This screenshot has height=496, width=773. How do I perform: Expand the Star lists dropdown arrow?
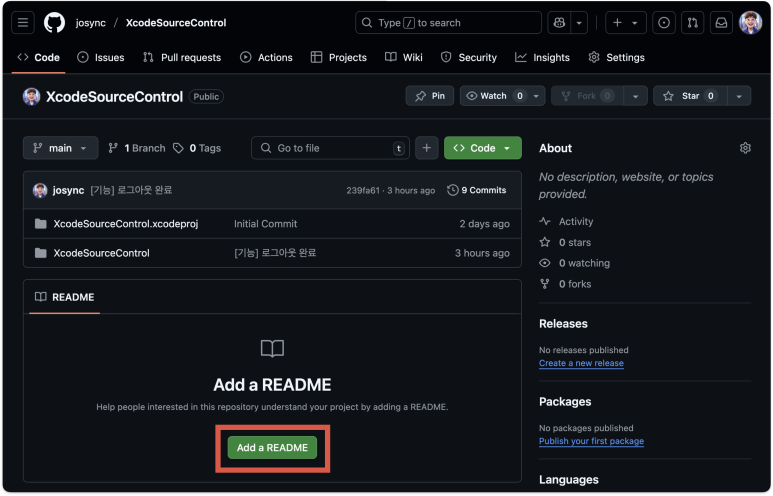pyautogui.click(x=739, y=96)
